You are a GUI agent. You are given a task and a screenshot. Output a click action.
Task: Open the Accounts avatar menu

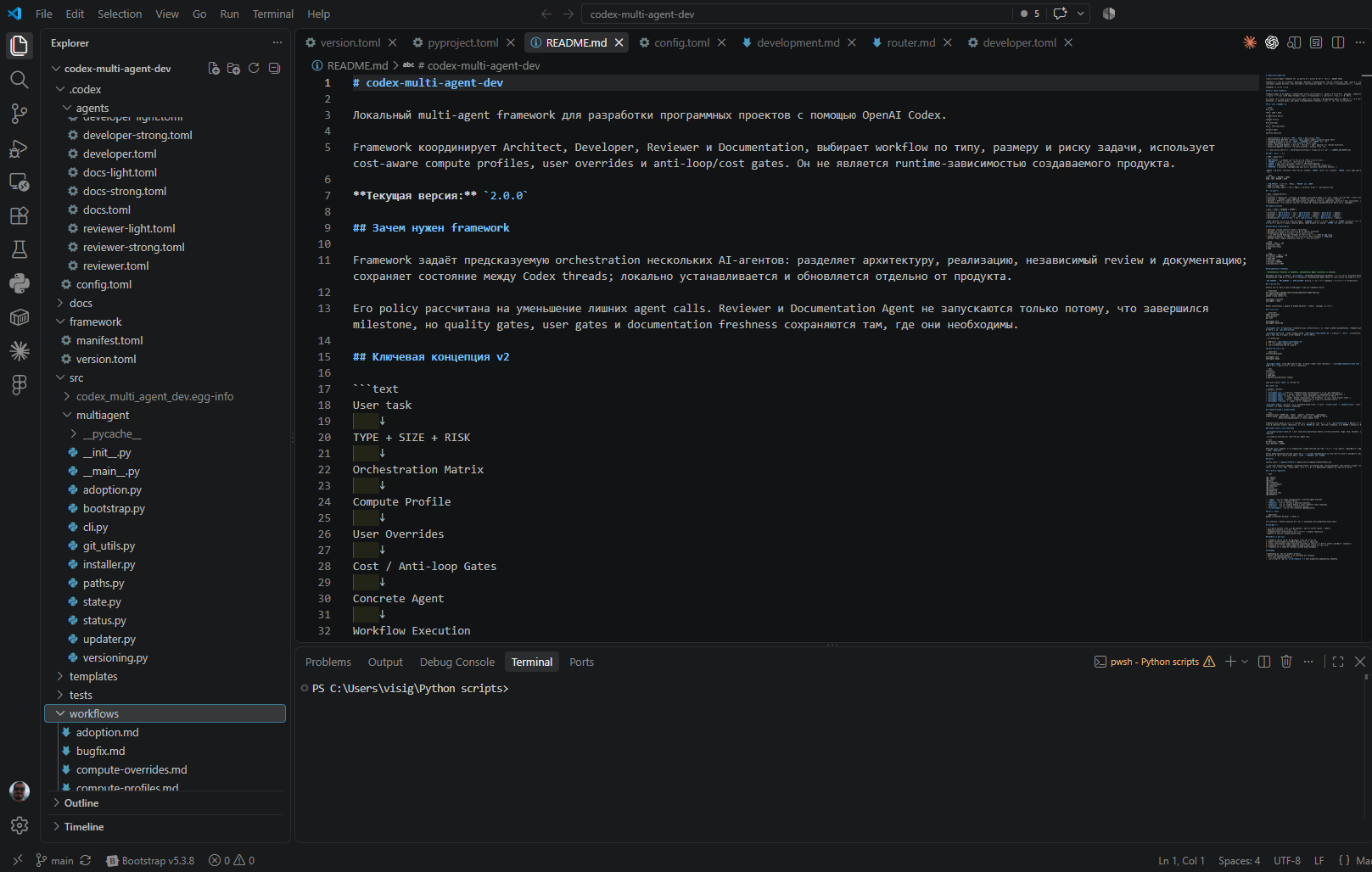pos(19,791)
